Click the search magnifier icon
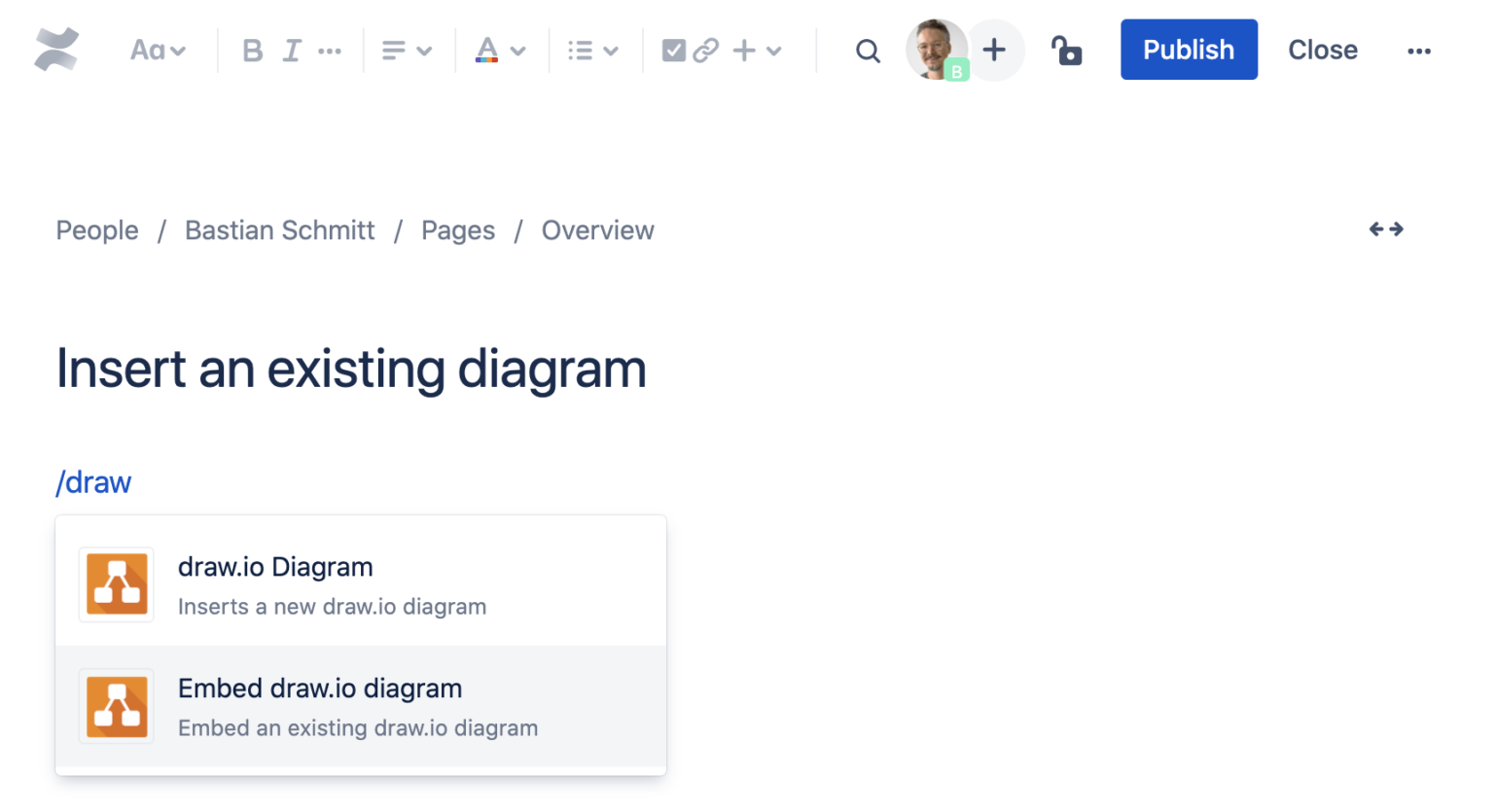Screen dimensions: 1494x812 coord(868,51)
